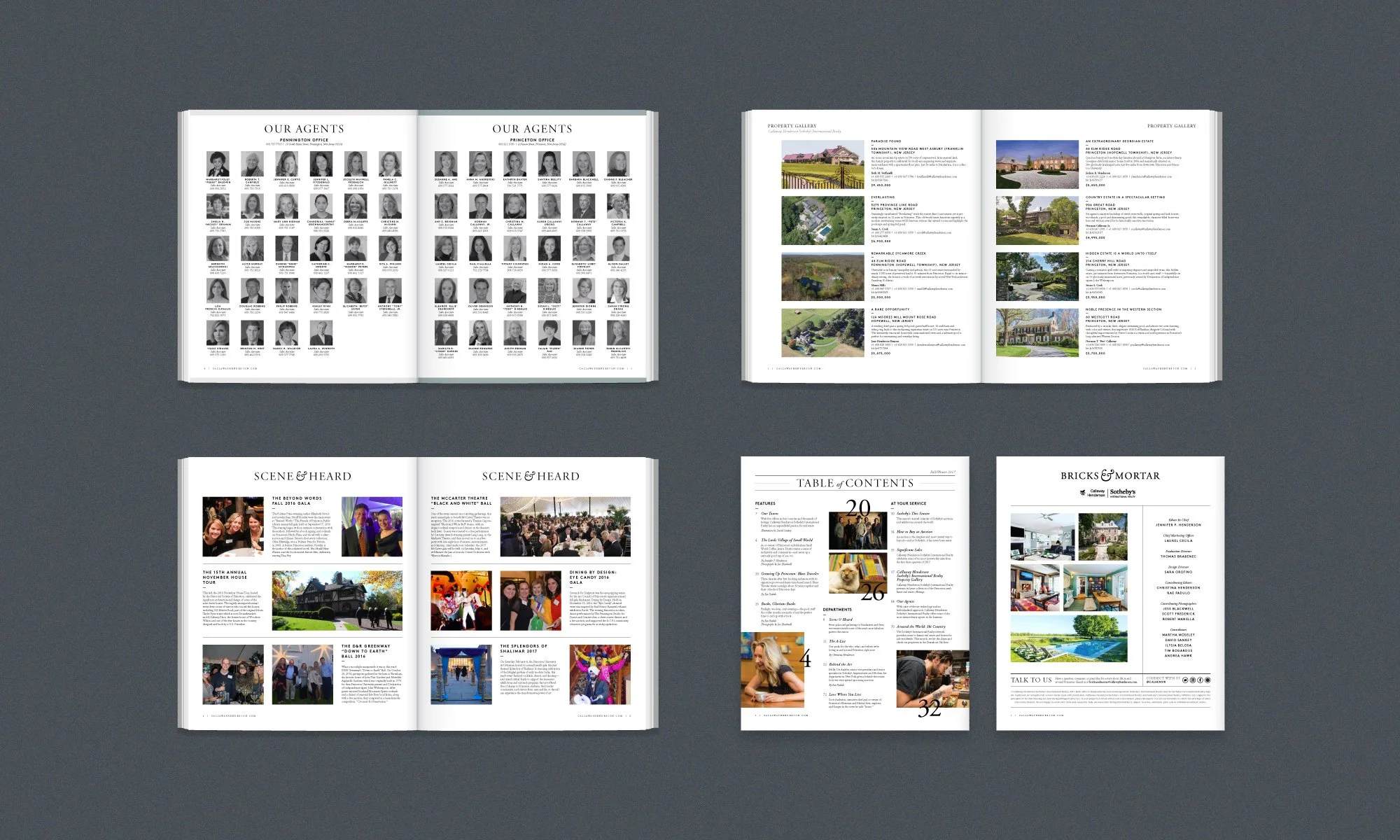Select the November House Tour photo
1400x840 pixels.
click(x=337, y=600)
